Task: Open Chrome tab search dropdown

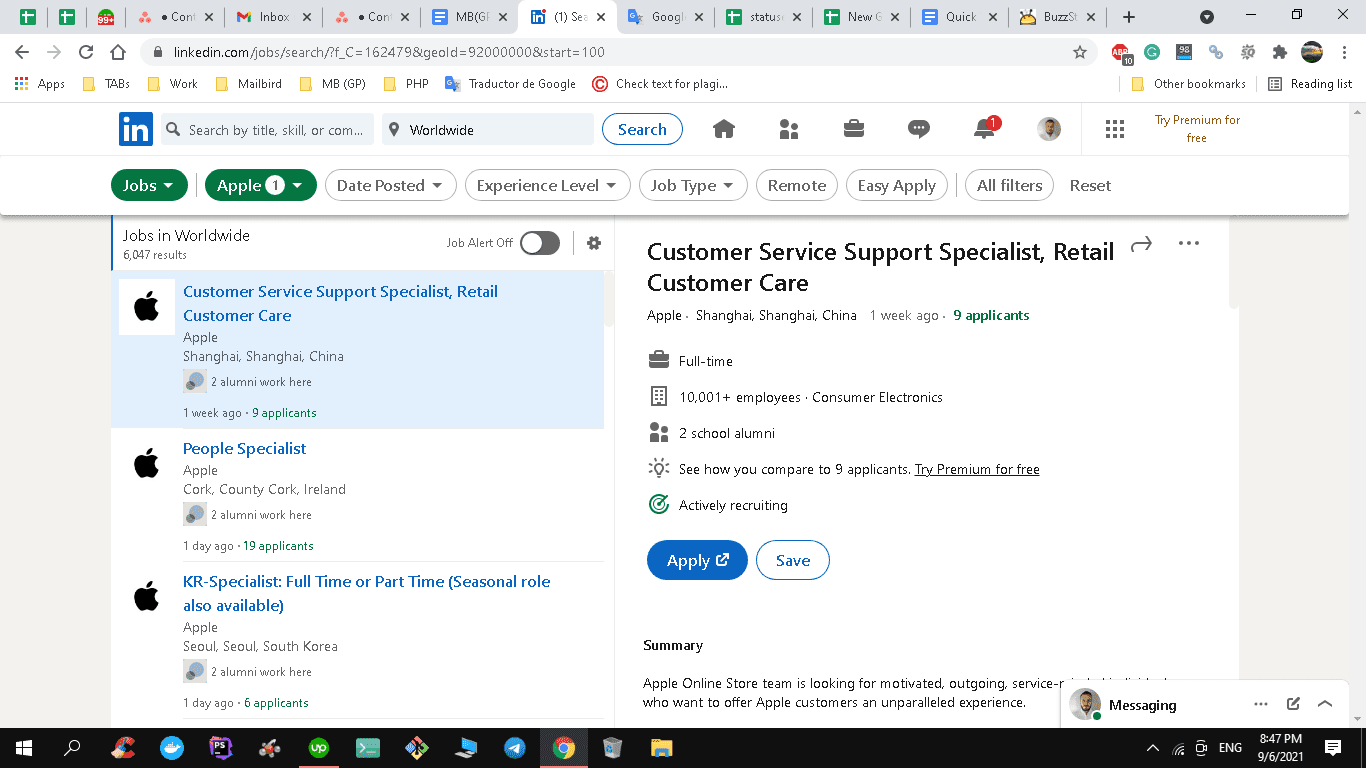Action: click(x=1207, y=17)
